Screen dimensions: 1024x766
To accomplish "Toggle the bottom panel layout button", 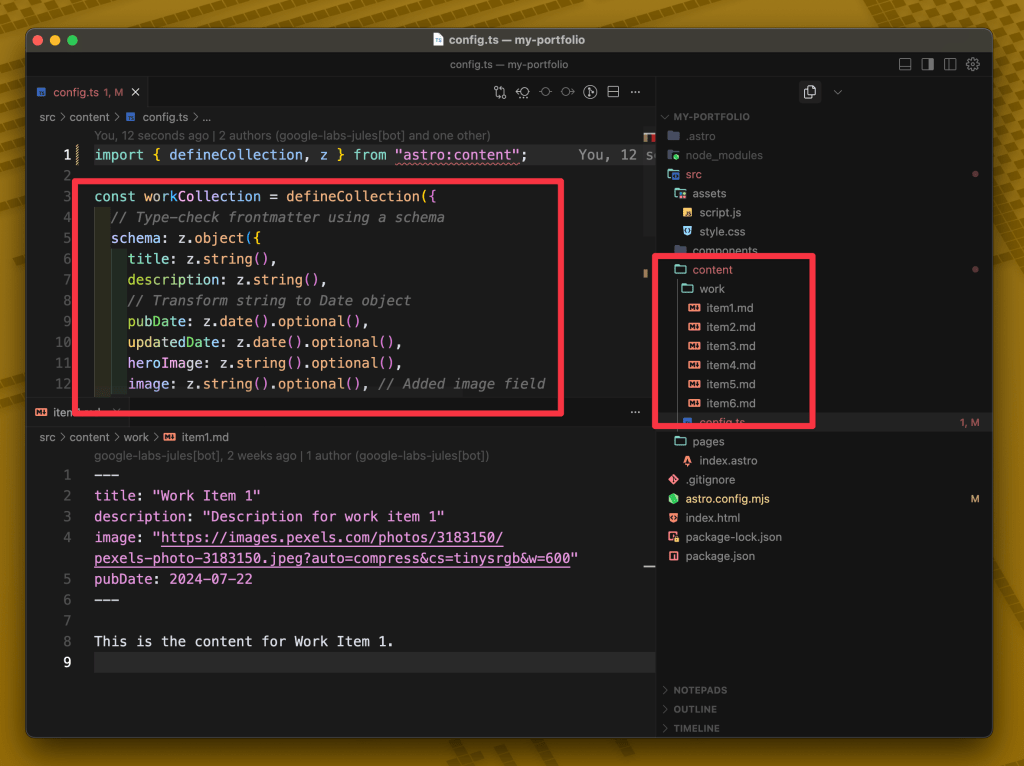I will click(905, 65).
